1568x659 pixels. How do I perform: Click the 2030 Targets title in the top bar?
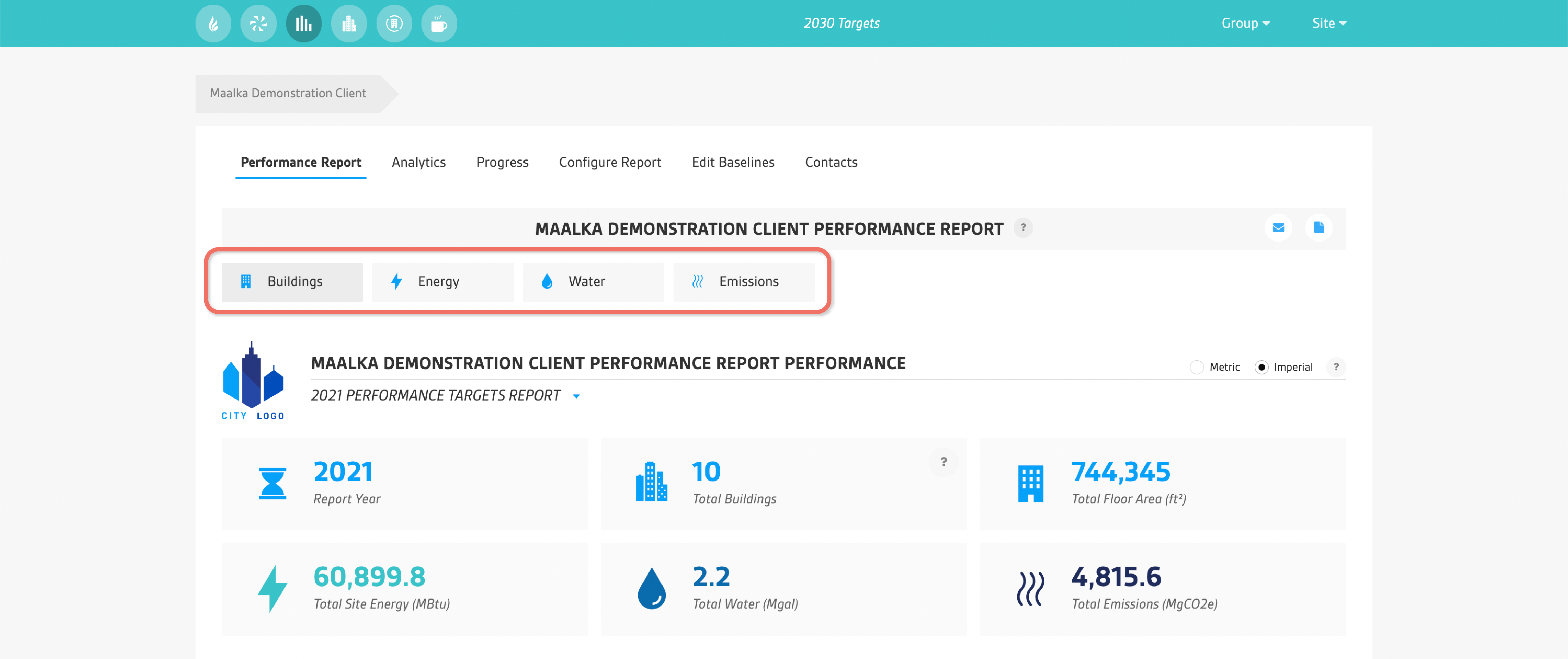pyautogui.click(x=841, y=23)
